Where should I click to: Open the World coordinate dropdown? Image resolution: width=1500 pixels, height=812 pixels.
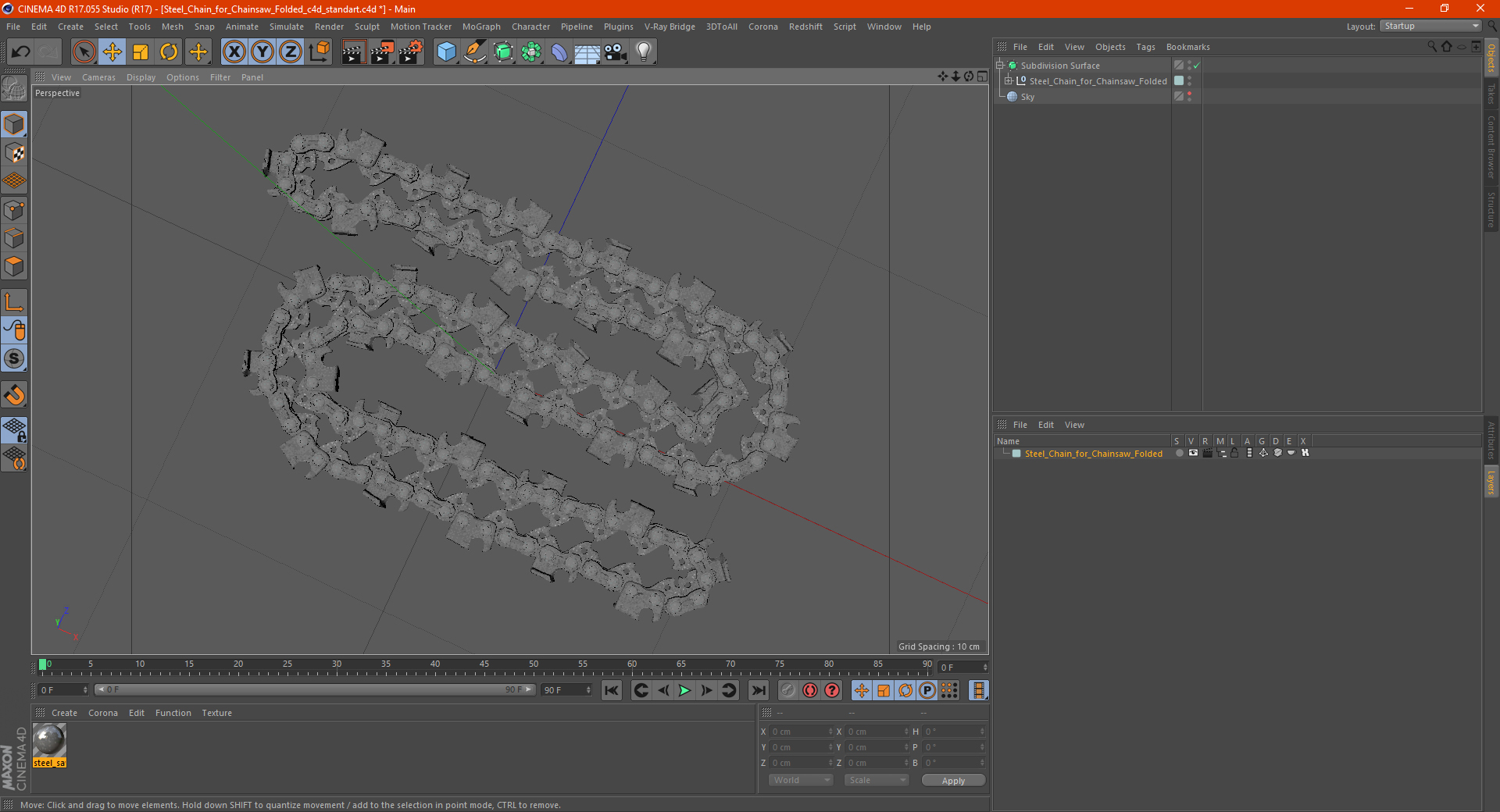coord(801,780)
